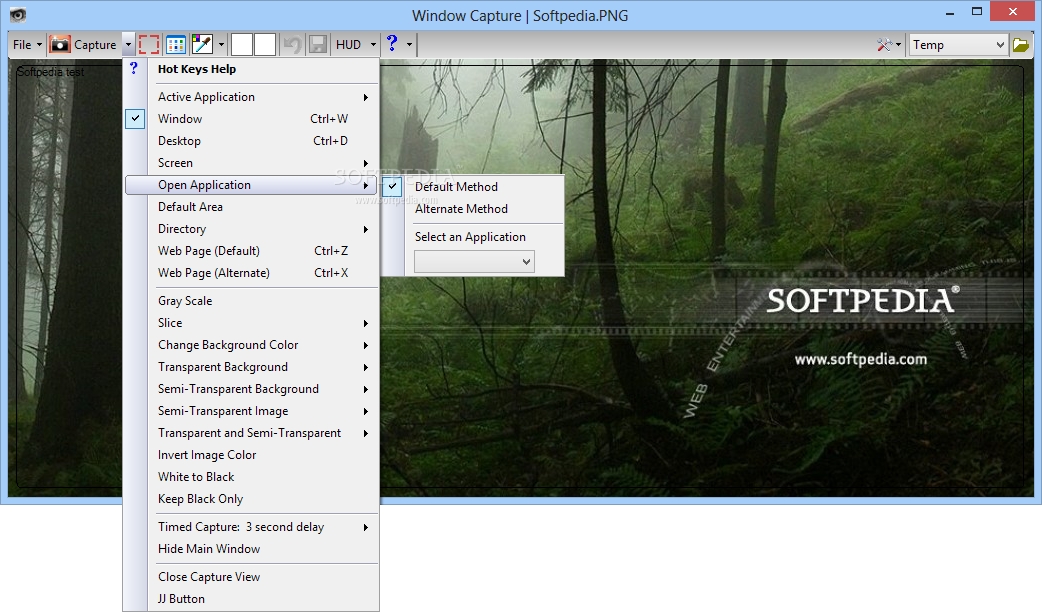Open Transparent Background submenu

[x=252, y=367]
